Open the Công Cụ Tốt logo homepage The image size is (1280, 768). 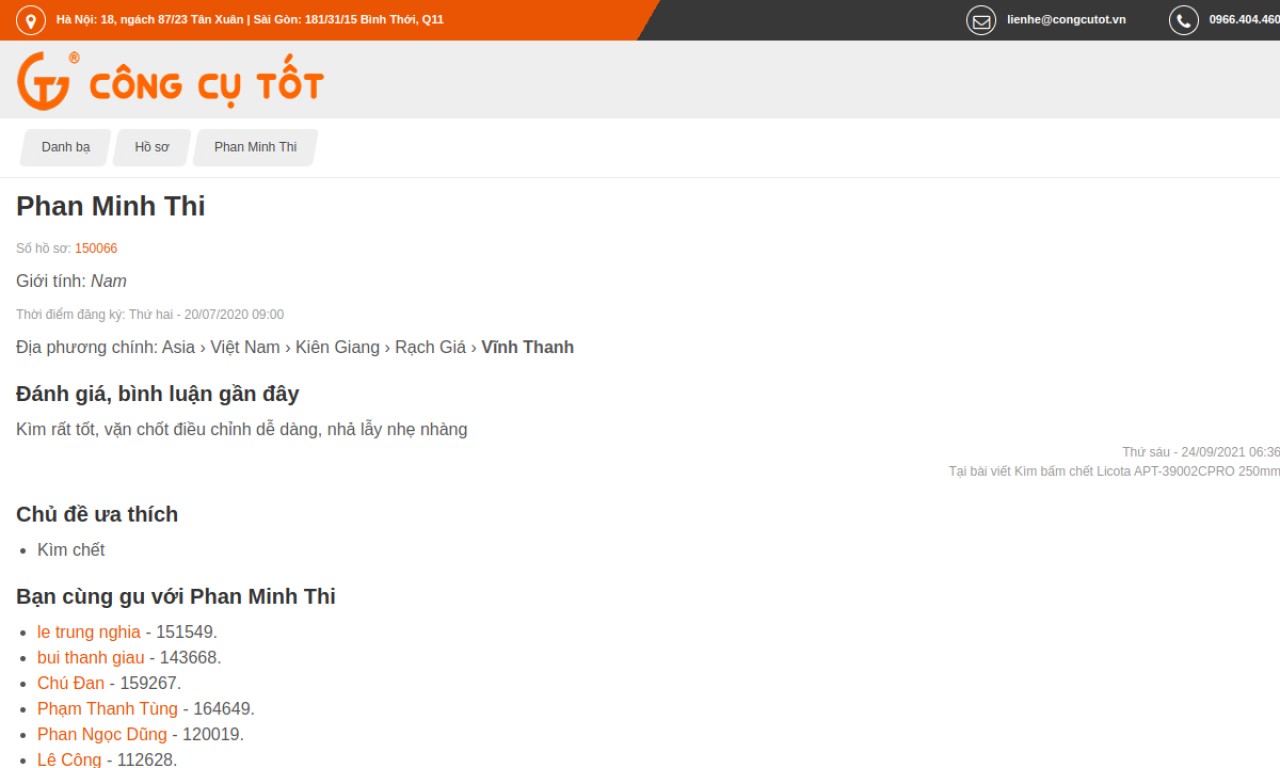click(170, 81)
